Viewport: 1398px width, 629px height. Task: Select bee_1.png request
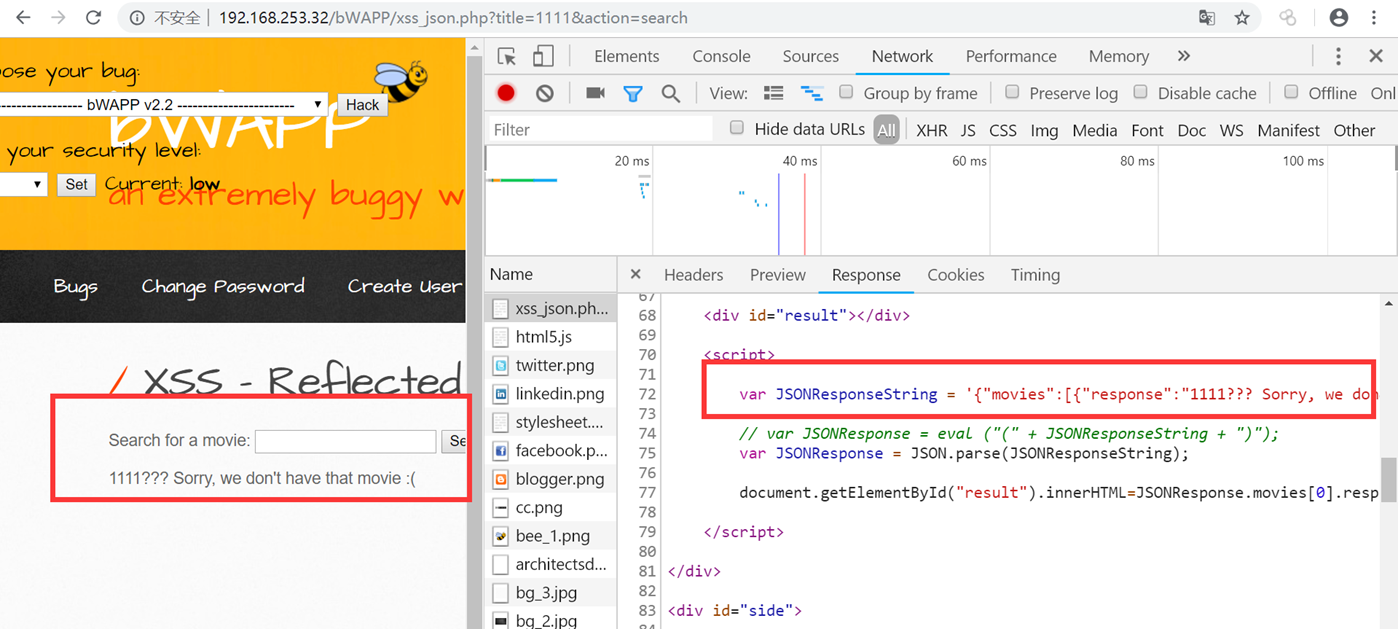551,536
